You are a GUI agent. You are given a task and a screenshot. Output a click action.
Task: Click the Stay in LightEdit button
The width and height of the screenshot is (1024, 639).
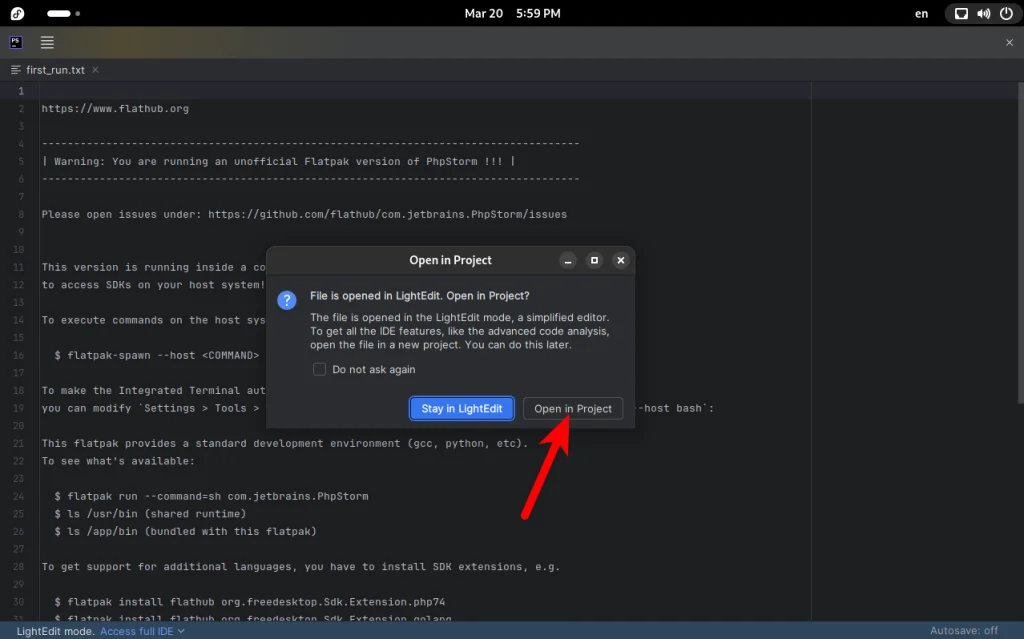[x=461, y=408]
